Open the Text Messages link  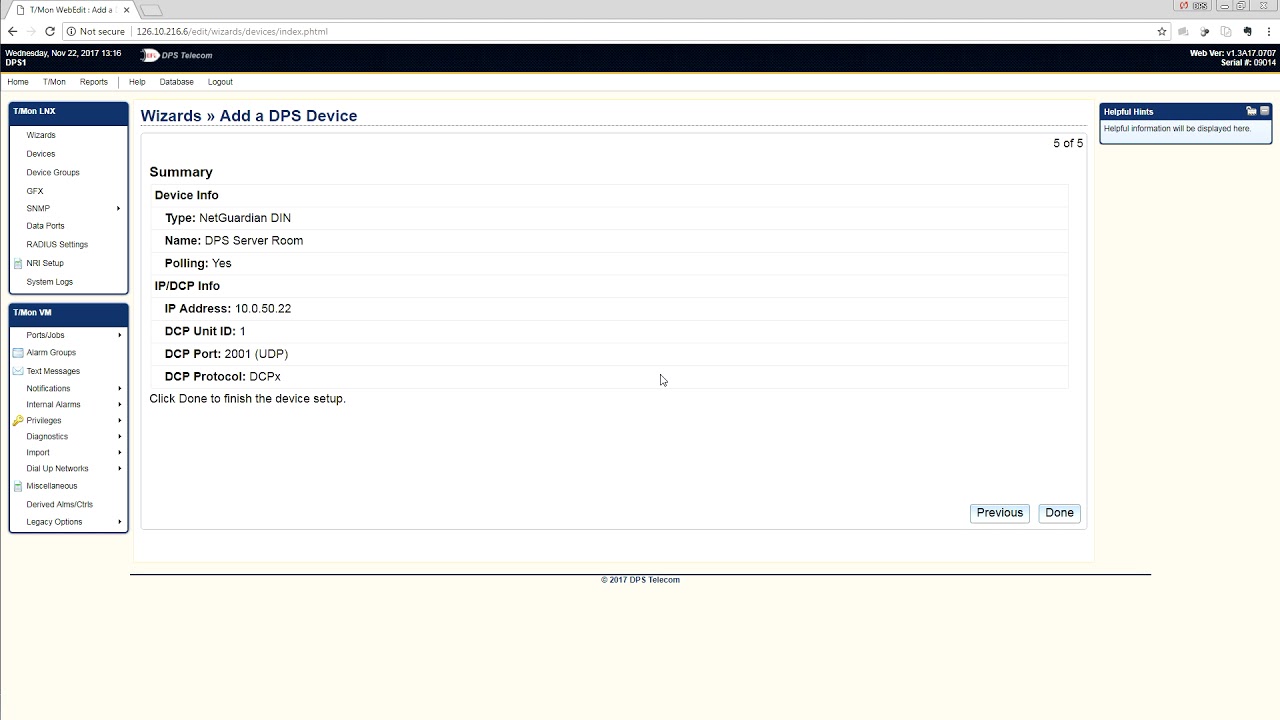[53, 371]
